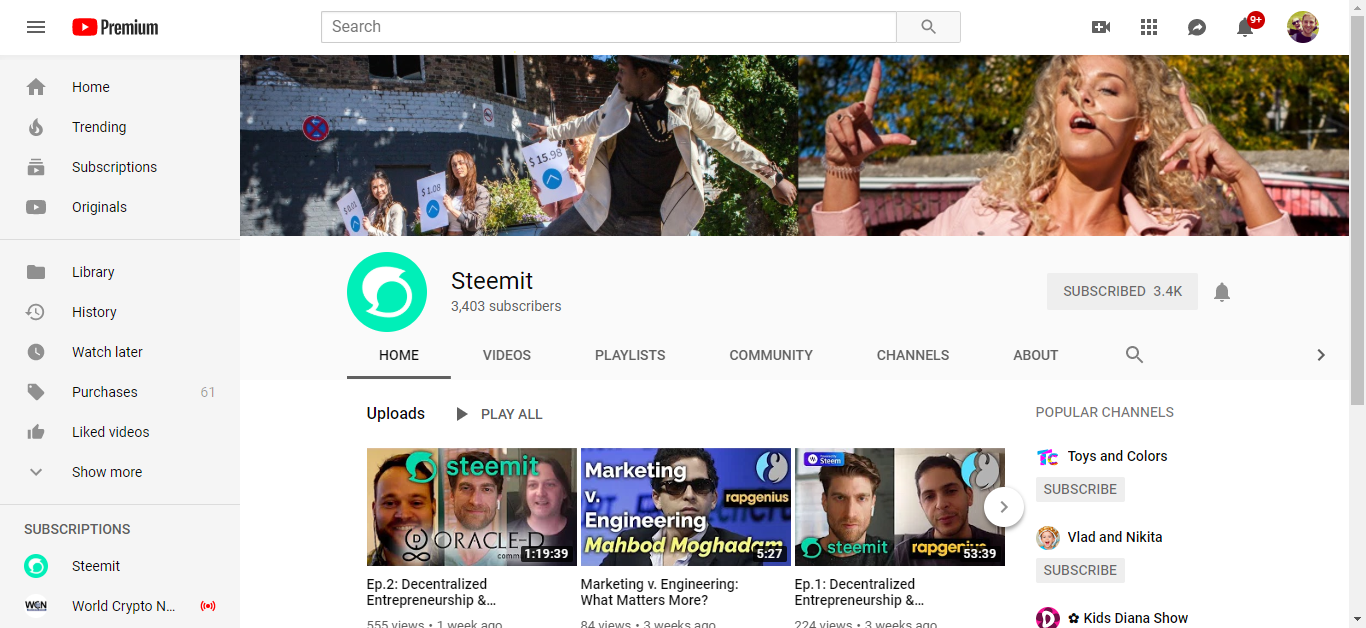Advance Uploads carousel with next arrow

1004,507
